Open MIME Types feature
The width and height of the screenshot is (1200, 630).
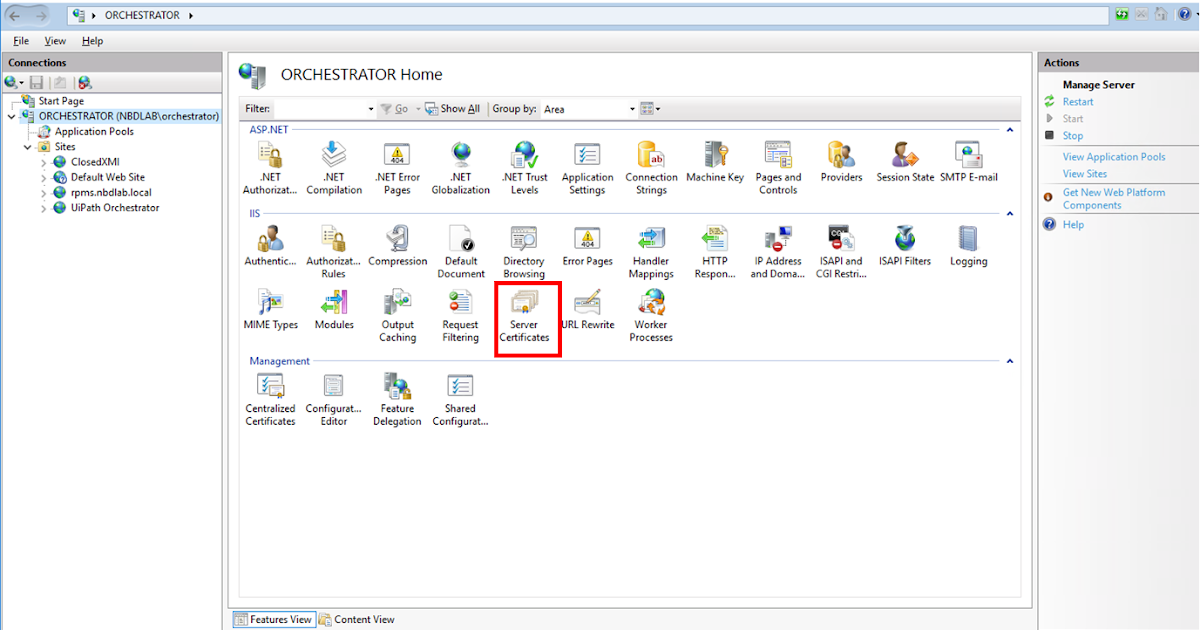(x=270, y=309)
